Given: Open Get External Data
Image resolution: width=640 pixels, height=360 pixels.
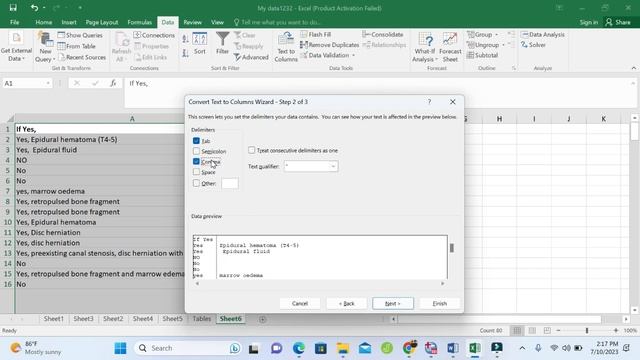Looking at the screenshot, I should coord(16,47).
